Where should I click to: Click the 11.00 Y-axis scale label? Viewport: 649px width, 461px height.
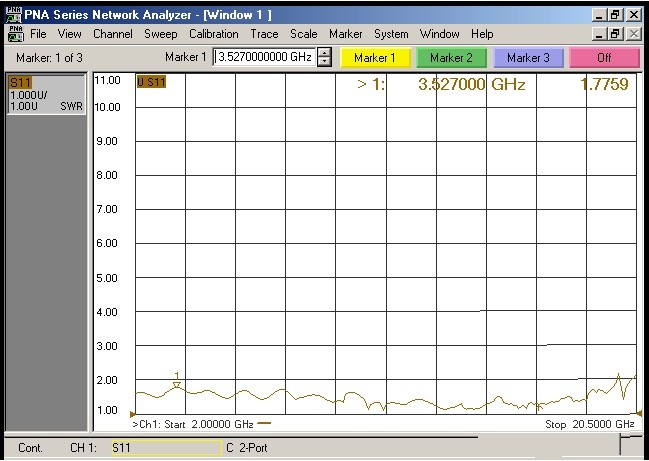point(107,80)
